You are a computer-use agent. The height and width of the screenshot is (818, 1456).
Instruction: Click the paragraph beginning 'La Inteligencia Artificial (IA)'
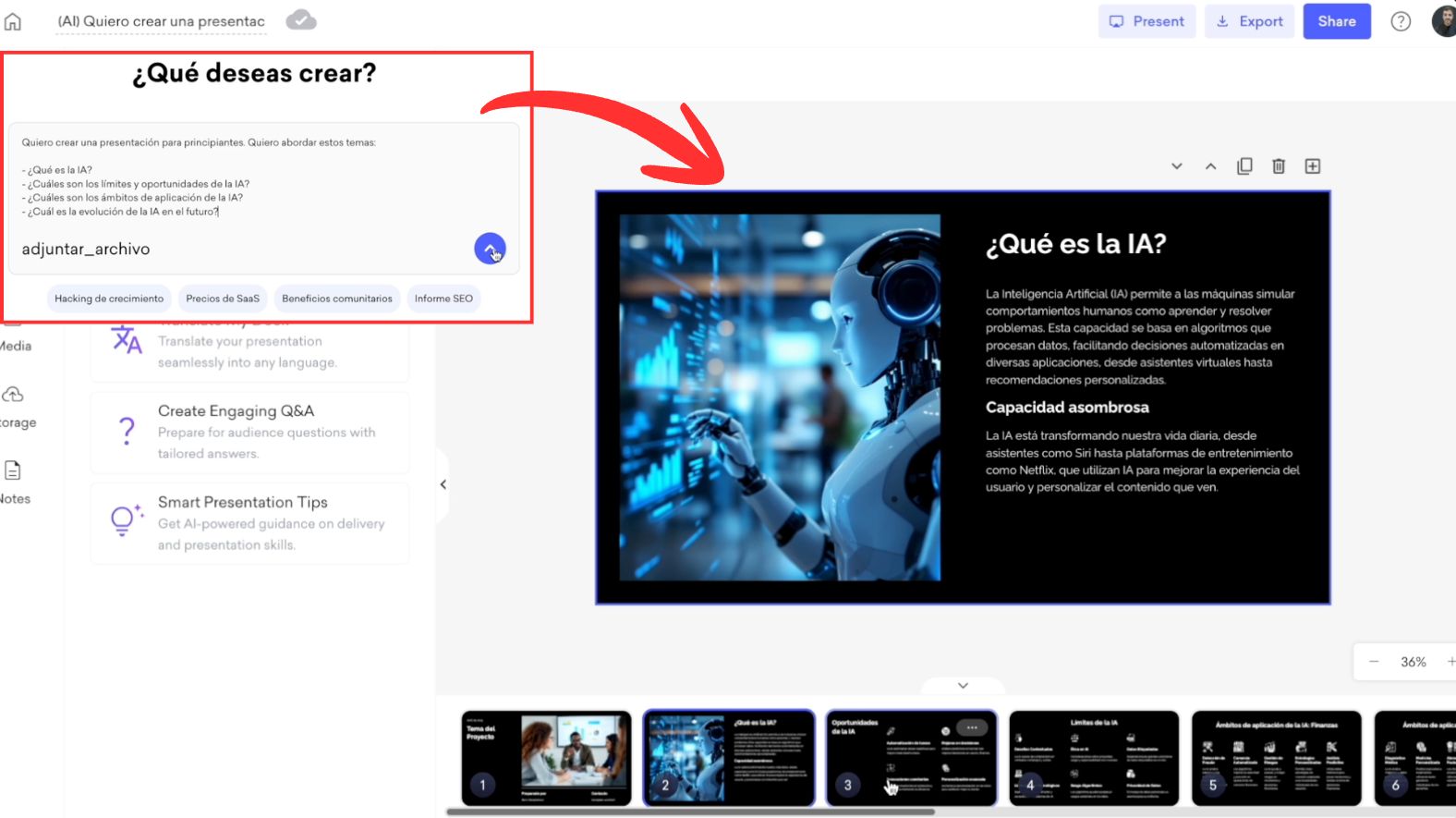click(x=1141, y=336)
